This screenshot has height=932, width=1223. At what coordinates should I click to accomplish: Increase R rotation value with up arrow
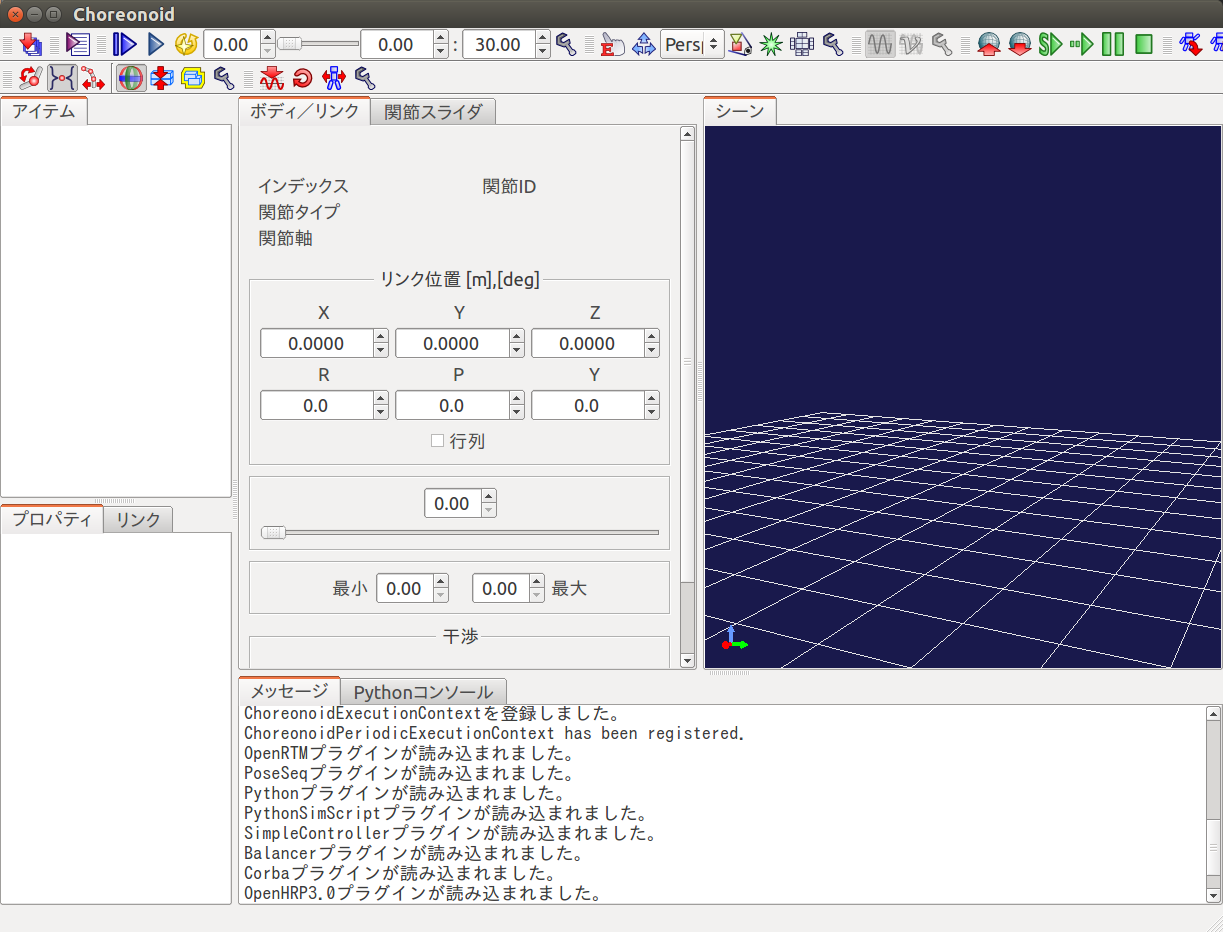(x=381, y=399)
